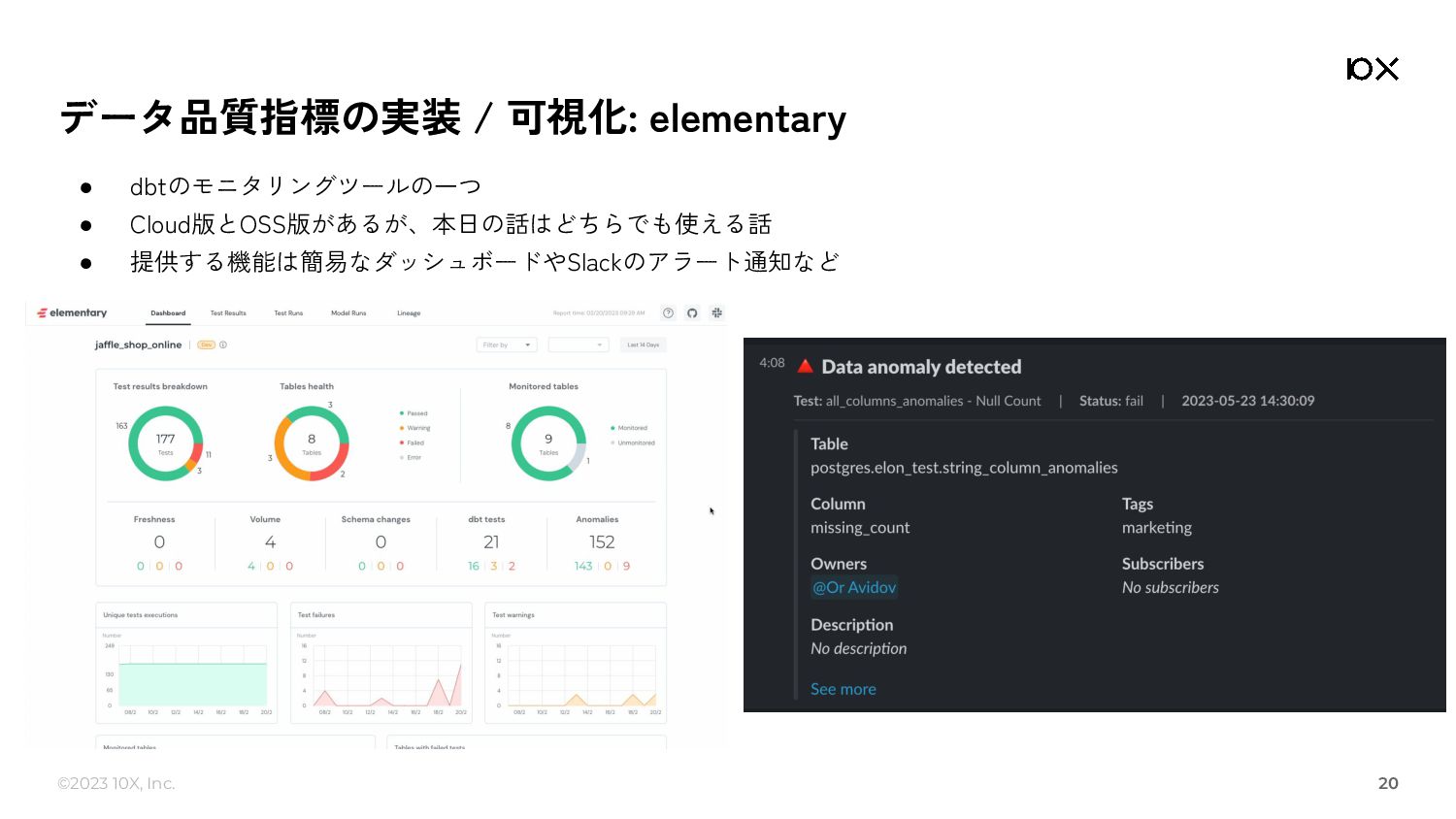
Task: Open the empty dropdown beside Filter by
Action: pos(578,344)
